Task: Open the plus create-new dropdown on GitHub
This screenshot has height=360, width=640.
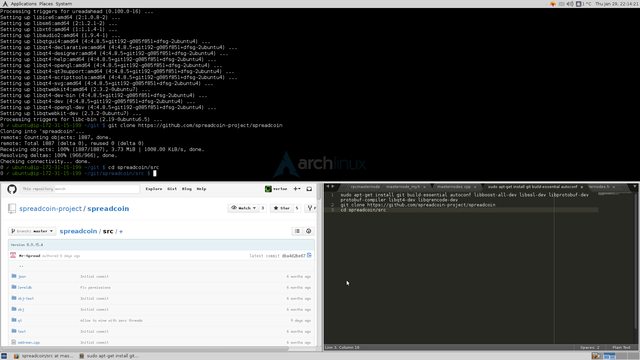Action: click(297, 189)
